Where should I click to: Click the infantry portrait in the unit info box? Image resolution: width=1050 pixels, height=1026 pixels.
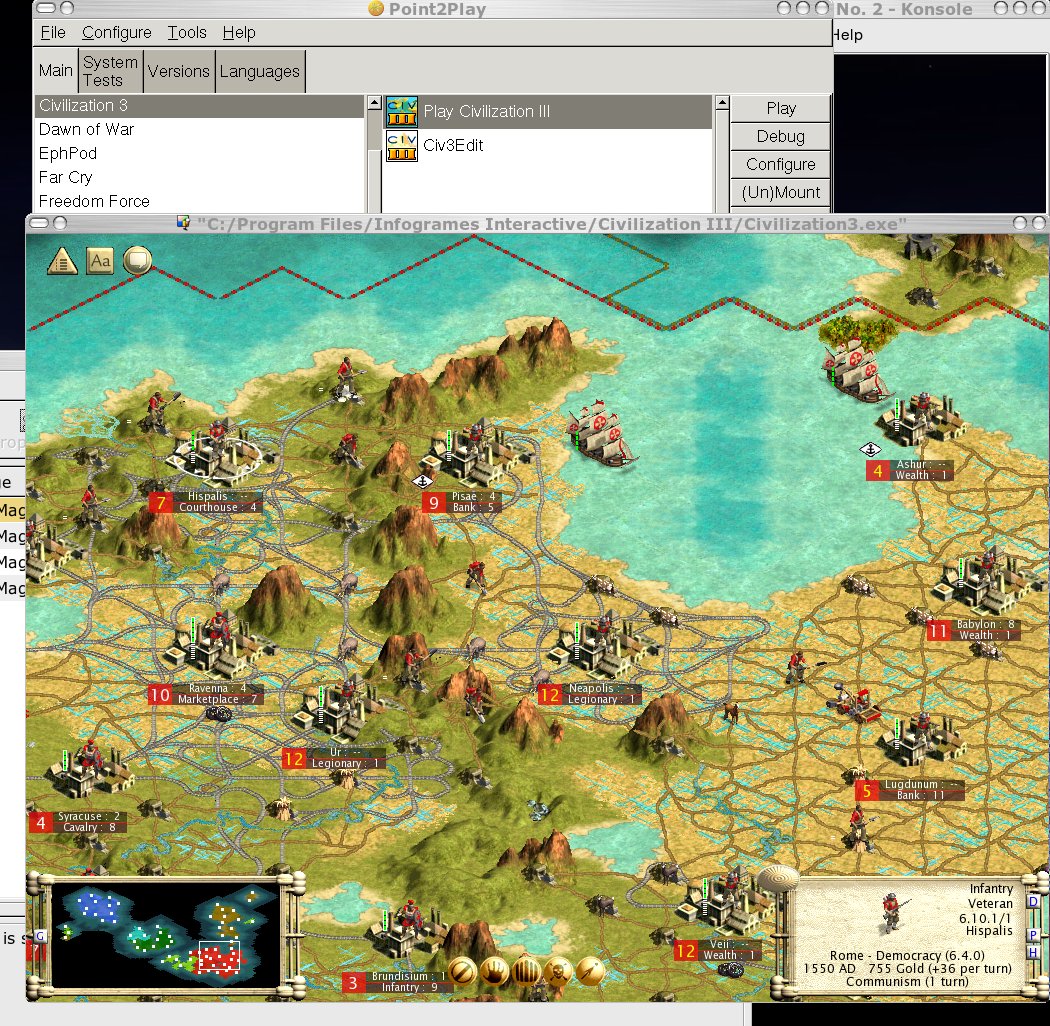[892, 911]
